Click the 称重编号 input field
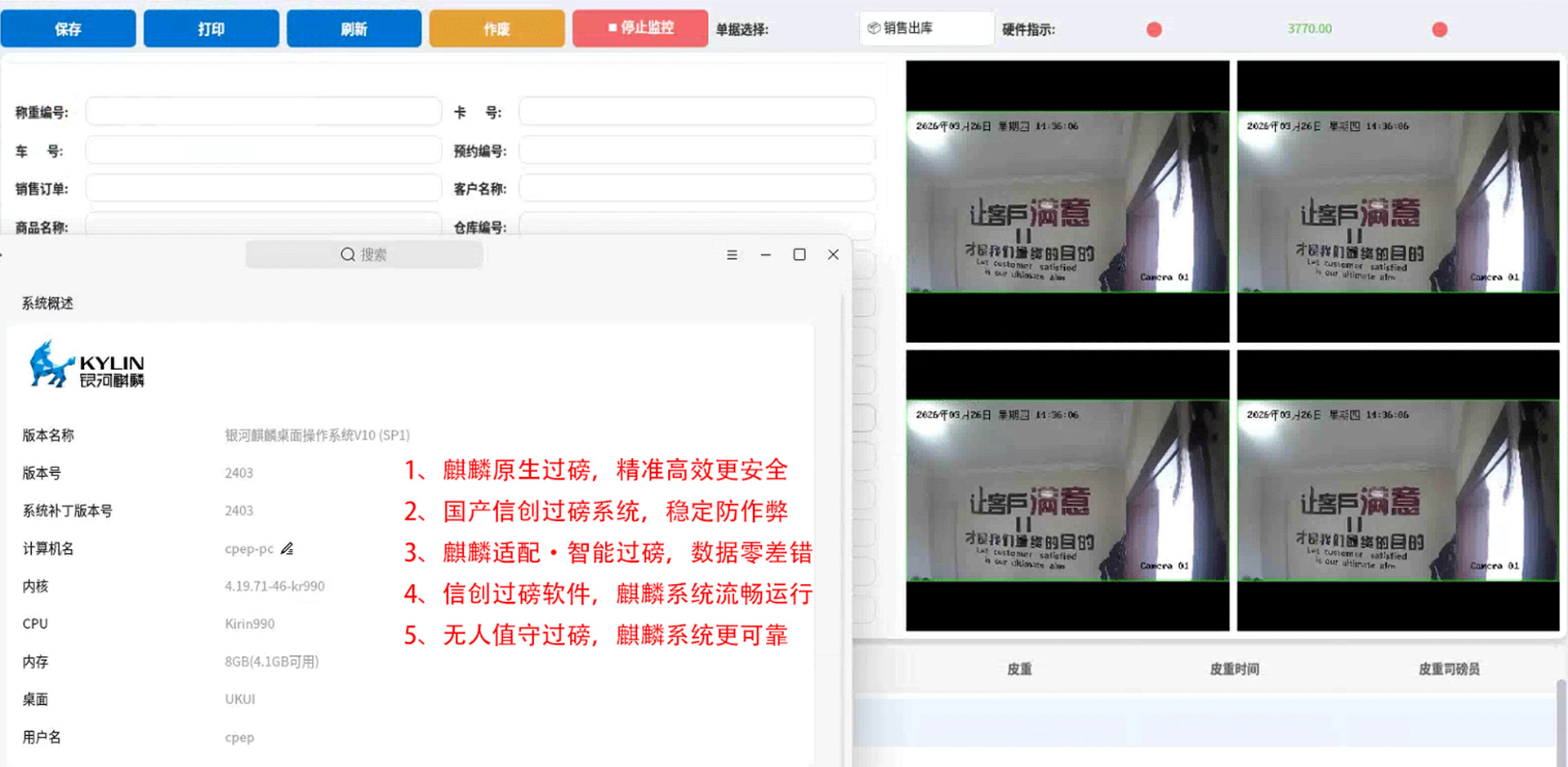Viewport: 1568px width, 767px height. click(263, 112)
